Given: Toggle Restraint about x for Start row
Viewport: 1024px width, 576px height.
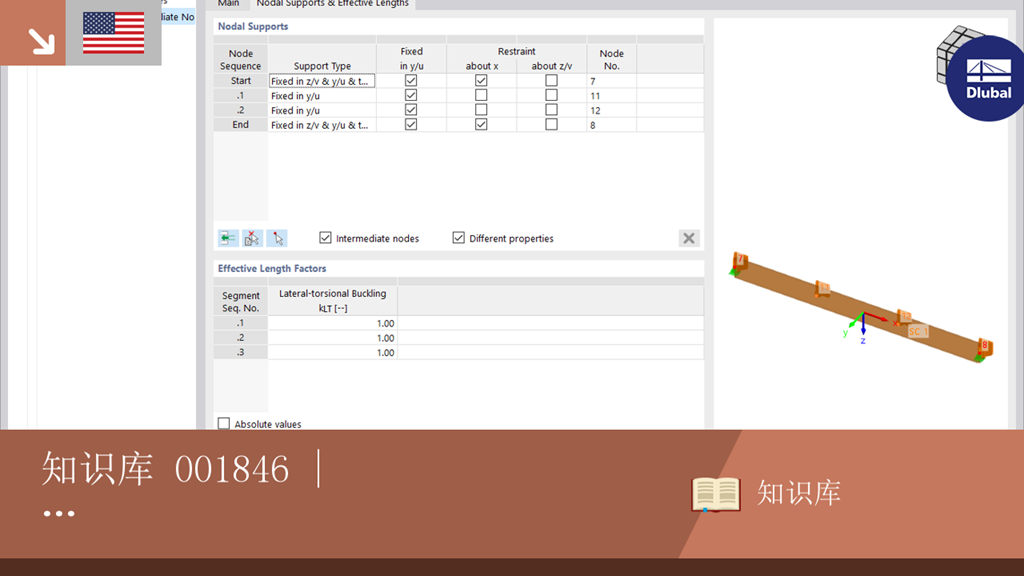Looking at the screenshot, I should click(x=481, y=80).
